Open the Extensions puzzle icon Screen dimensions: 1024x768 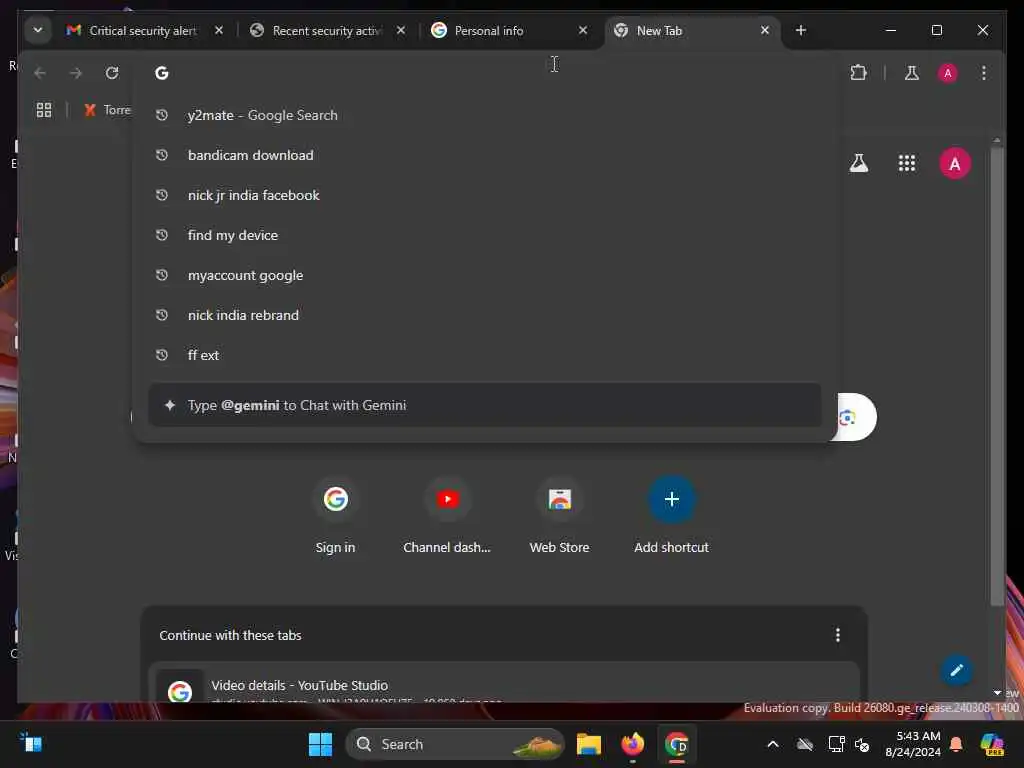(x=858, y=72)
